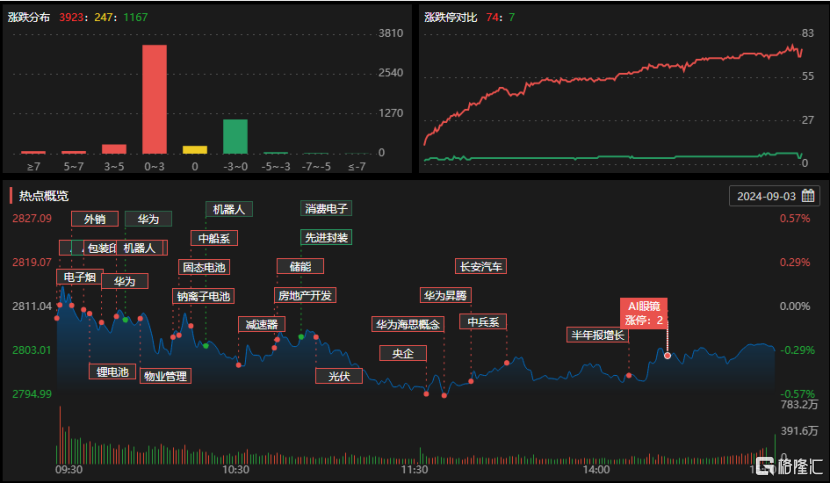Select the 中船系 hotspot tag
This screenshot has height=483, width=830.
214,238
